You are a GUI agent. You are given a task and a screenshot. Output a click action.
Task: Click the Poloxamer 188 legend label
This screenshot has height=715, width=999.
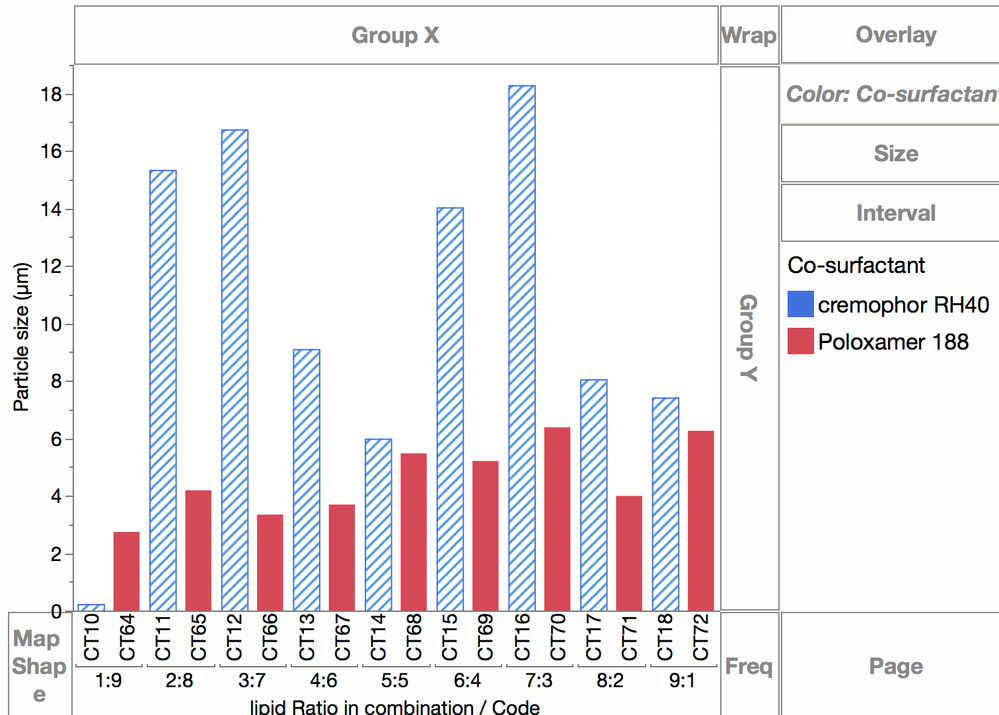[893, 342]
